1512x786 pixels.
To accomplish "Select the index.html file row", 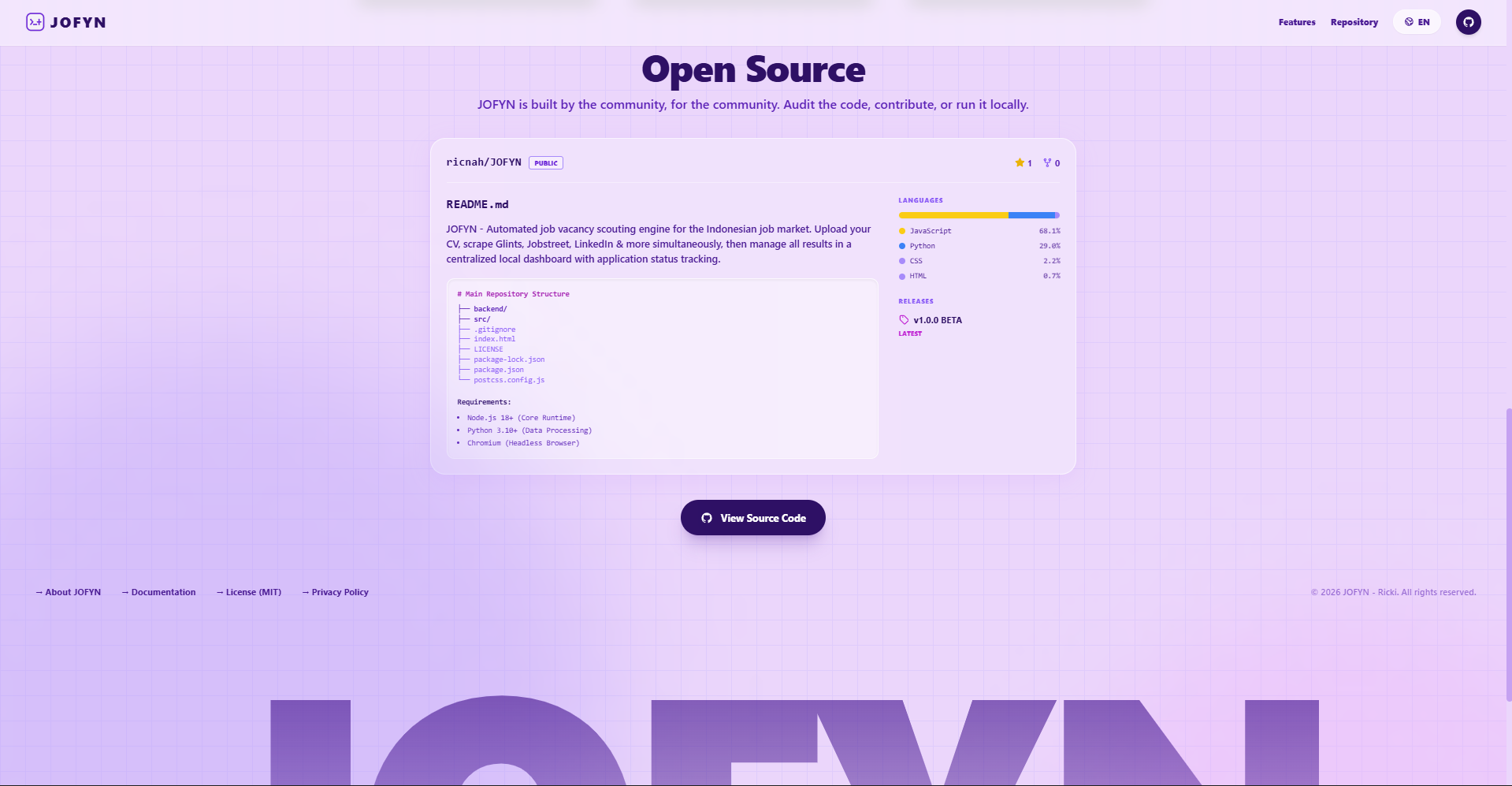I will coord(487,339).
